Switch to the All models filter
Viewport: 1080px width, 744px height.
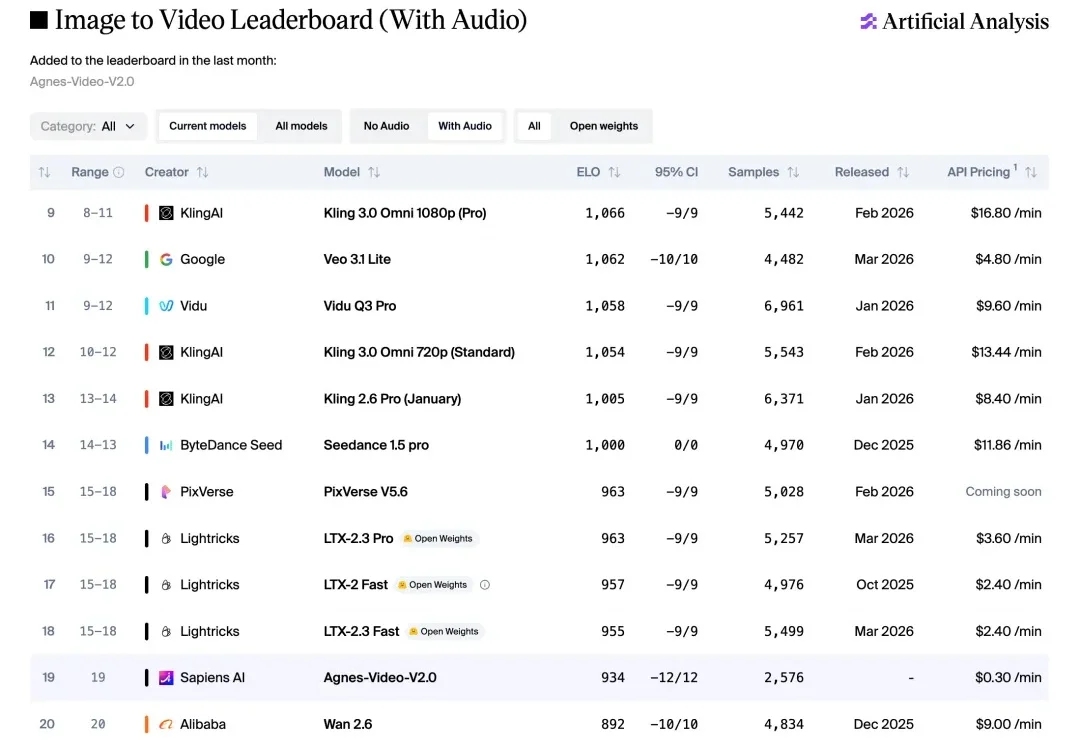(301, 126)
